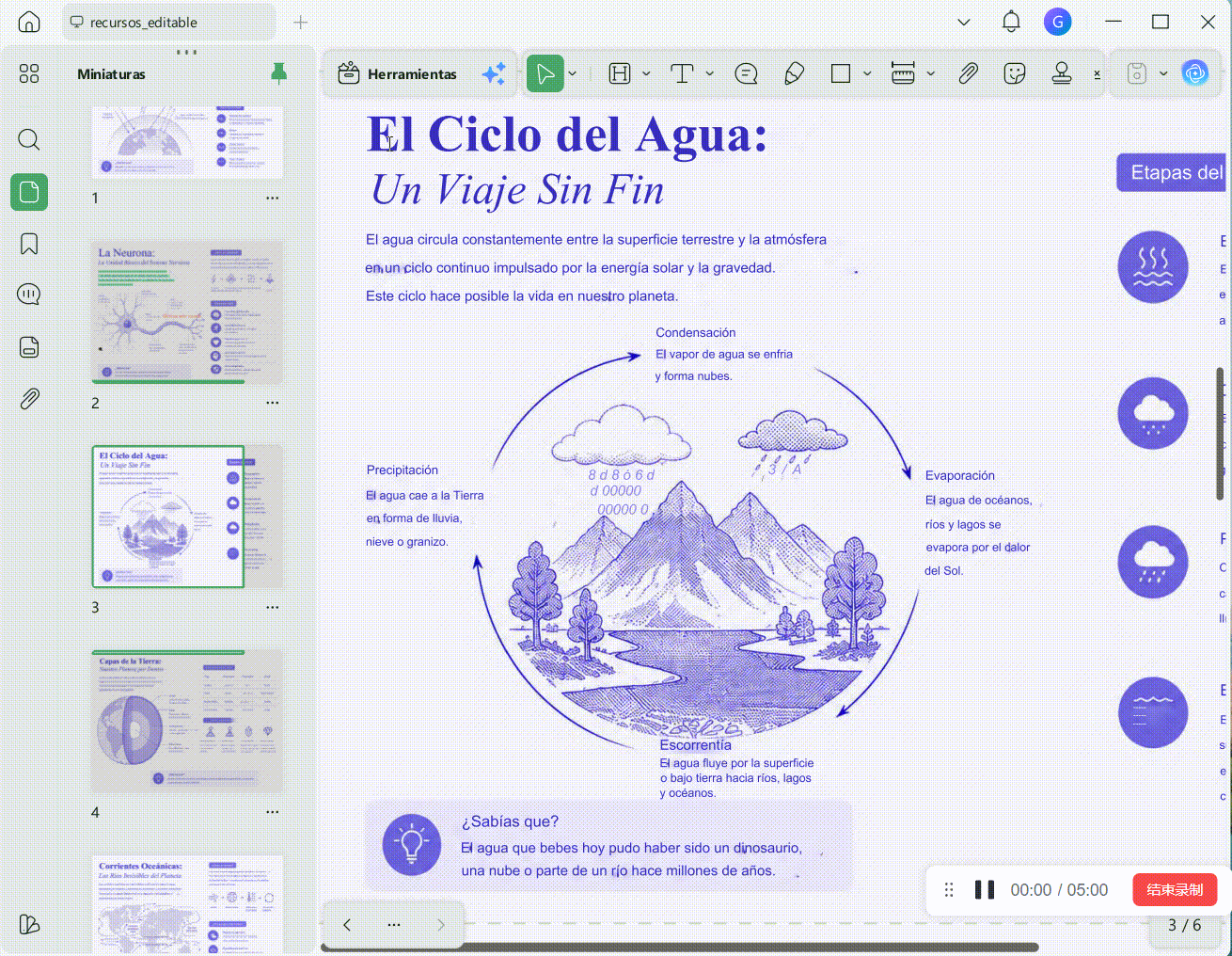
Task: Add a new tab with plus
Action: click(301, 22)
